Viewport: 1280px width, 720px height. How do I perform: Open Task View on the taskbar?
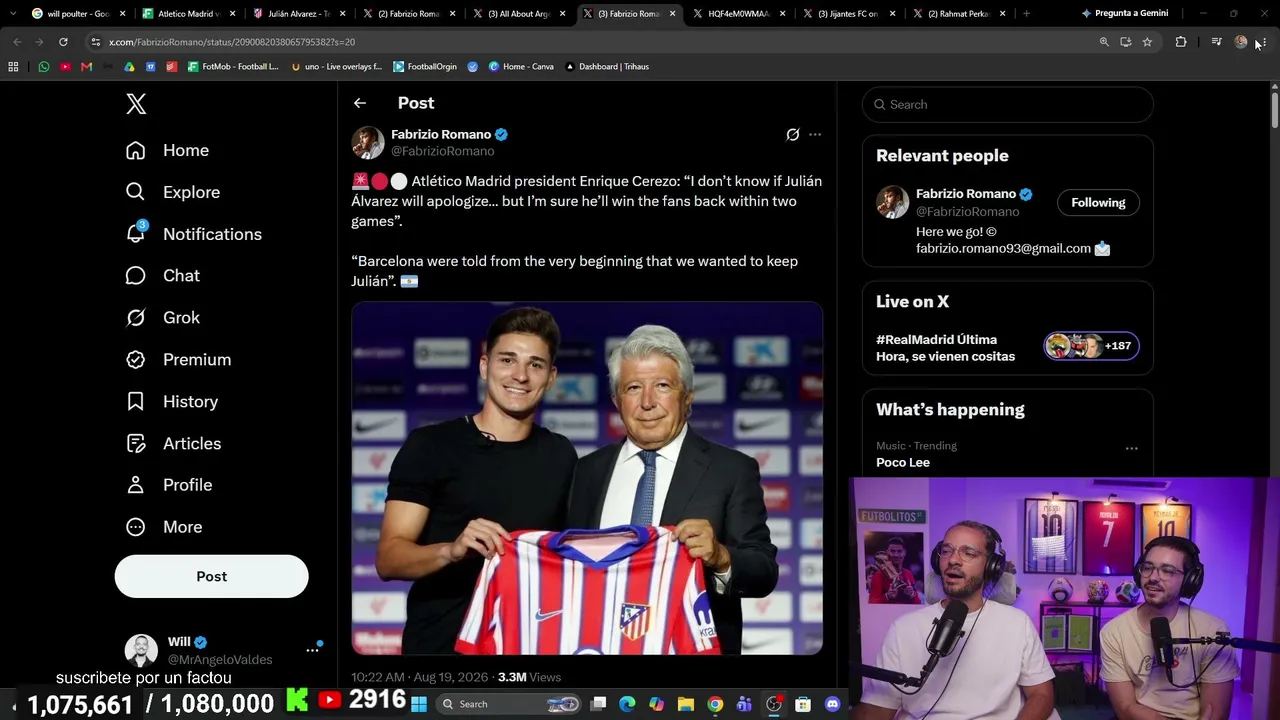point(598,704)
